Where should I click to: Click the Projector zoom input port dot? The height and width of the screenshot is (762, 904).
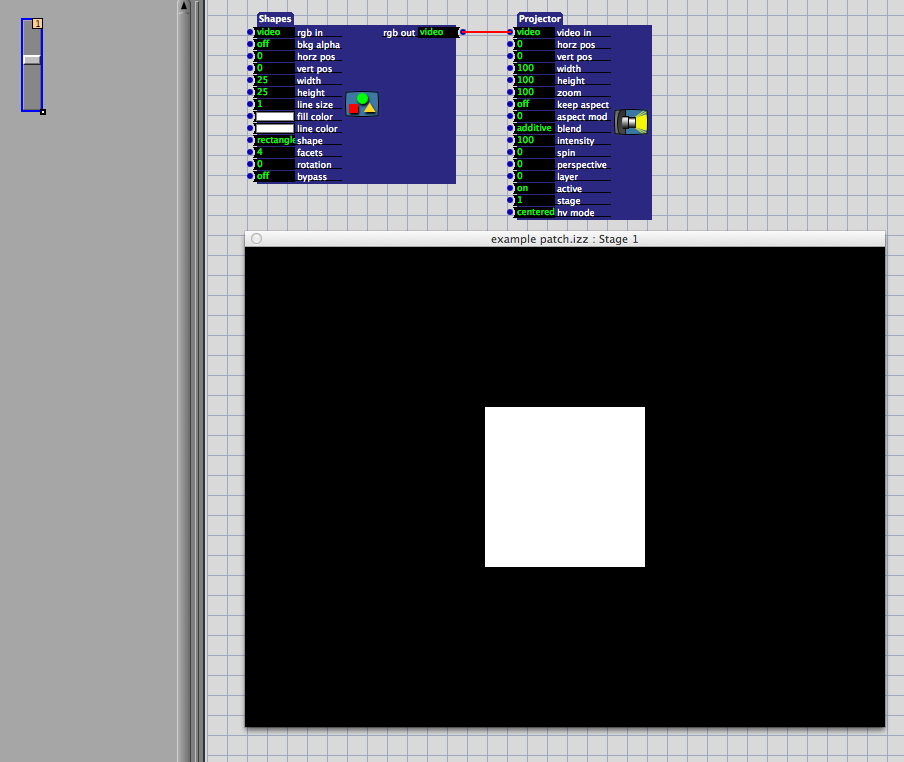[x=511, y=93]
